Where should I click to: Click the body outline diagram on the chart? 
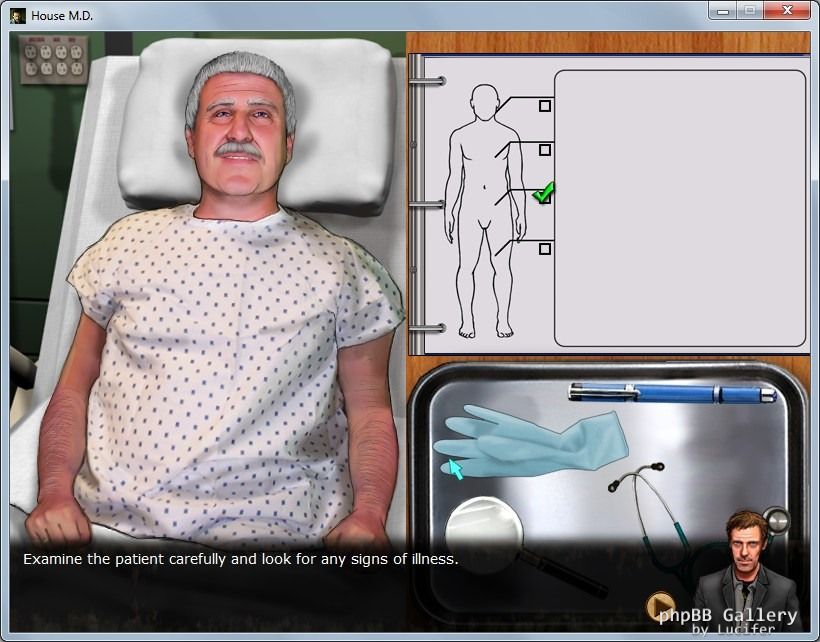point(482,210)
